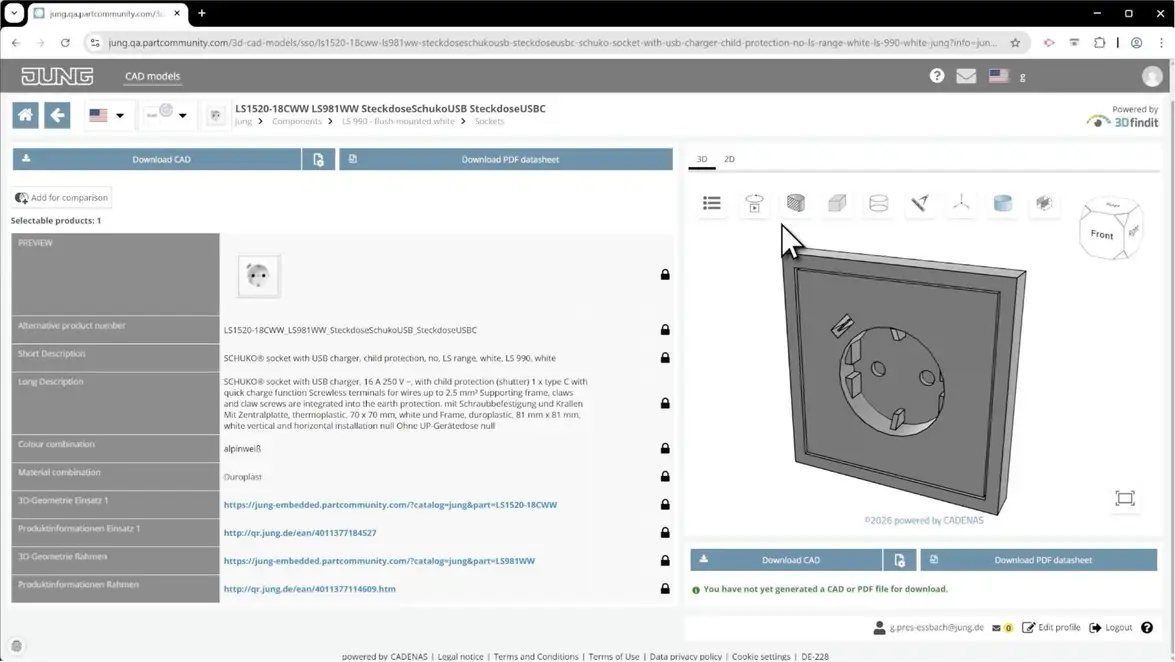Open the LS981WW partcommunity link

379,561
